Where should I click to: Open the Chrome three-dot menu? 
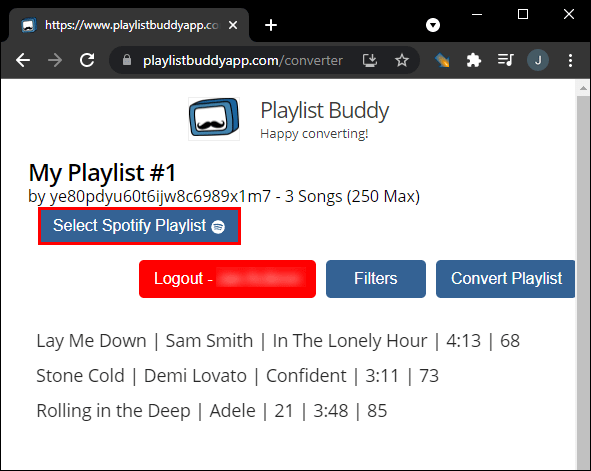point(570,60)
